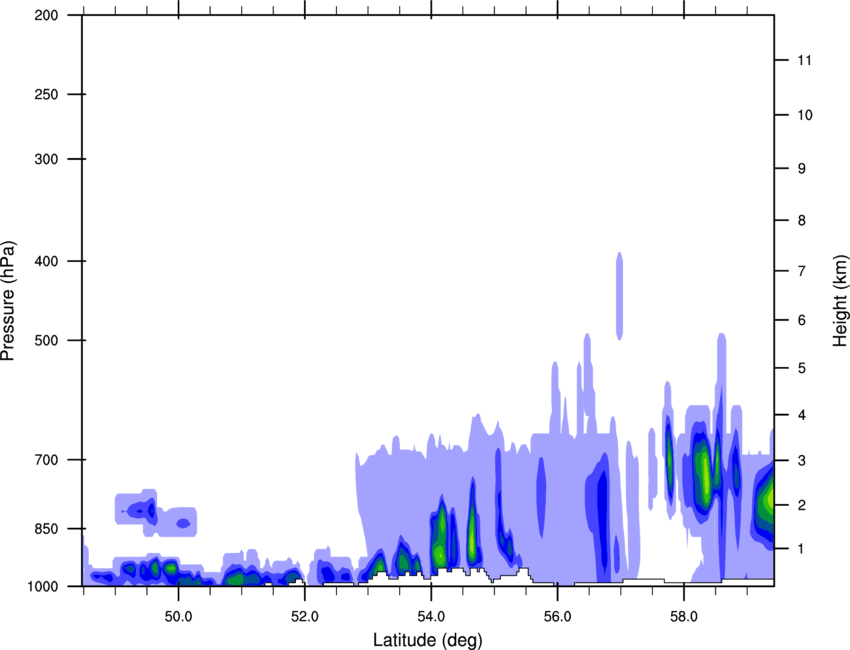This screenshot has height=650, width=850.
Task: Pick the 3 km height label
Action: pyautogui.click(x=801, y=461)
